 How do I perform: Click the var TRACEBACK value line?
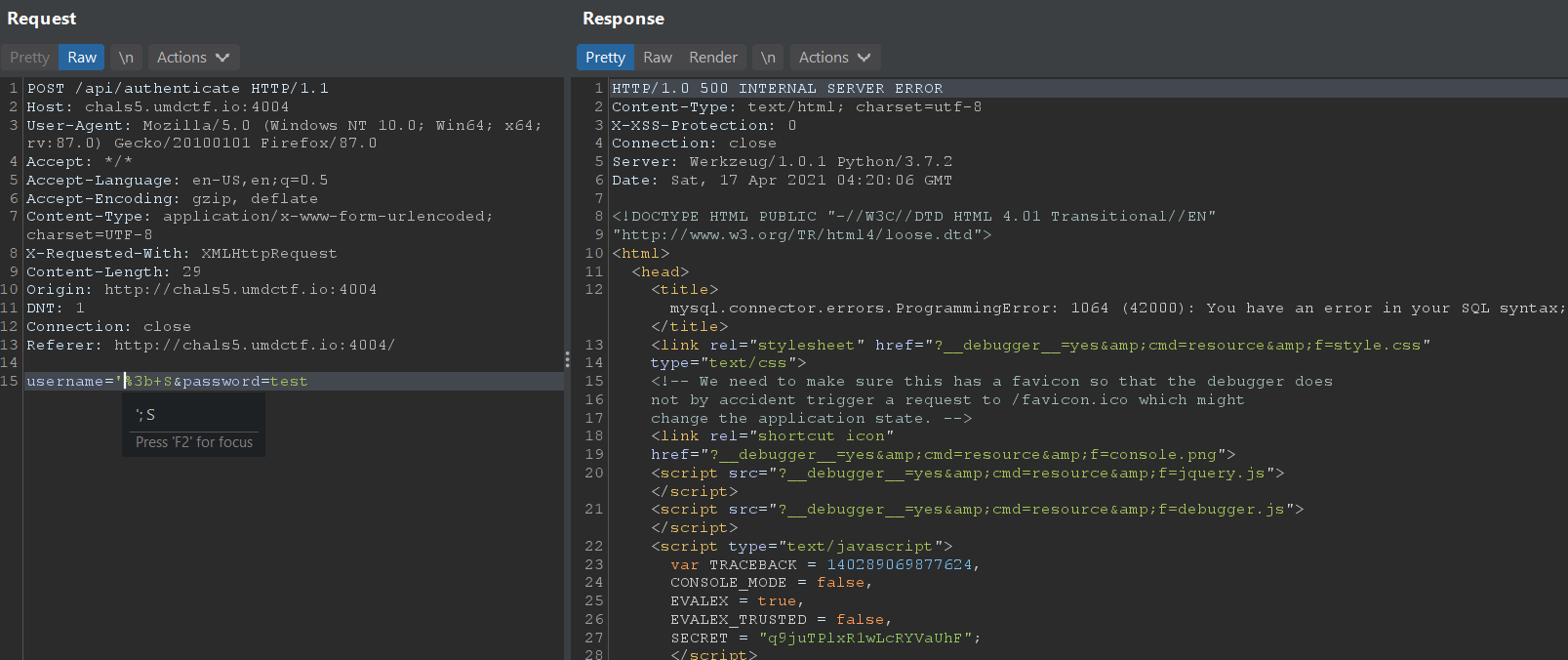pyautogui.click(x=825, y=564)
